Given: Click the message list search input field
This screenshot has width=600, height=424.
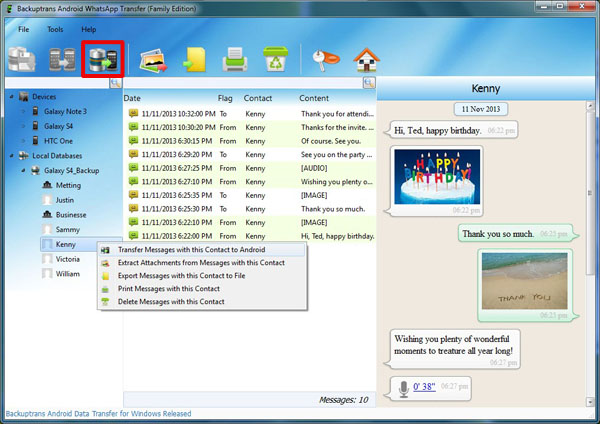Looking at the screenshot, I should (243, 83).
